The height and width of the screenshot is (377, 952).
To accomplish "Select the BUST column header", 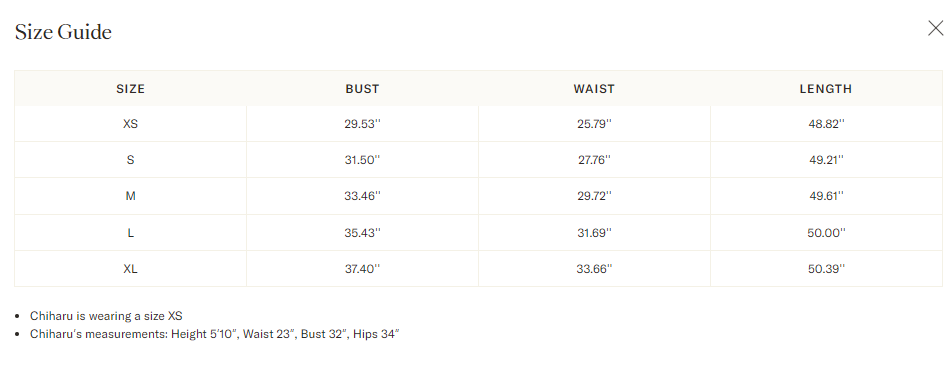I will [x=362, y=89].
